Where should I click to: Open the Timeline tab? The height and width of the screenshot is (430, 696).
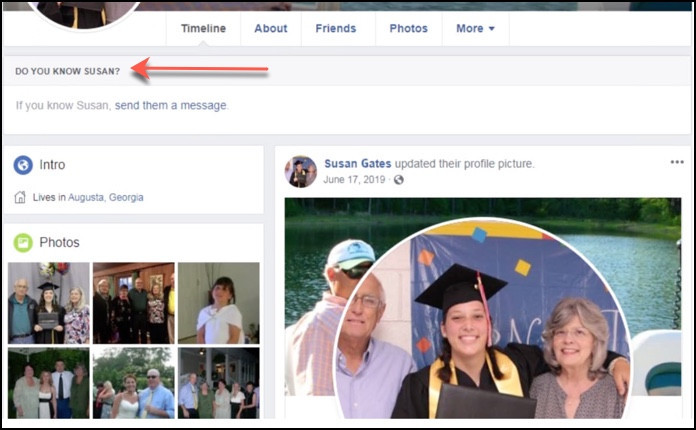203,28
